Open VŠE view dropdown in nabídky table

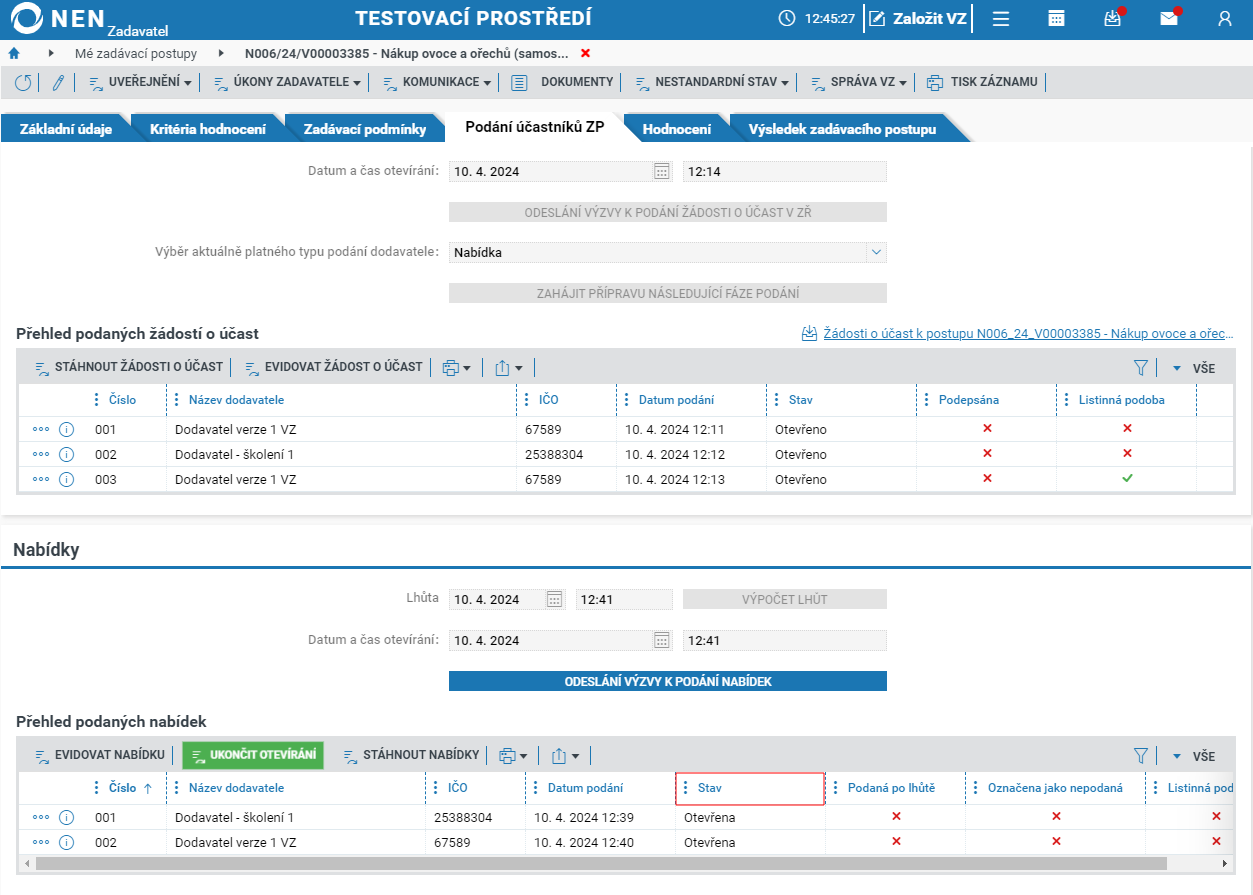(1194, 756)
